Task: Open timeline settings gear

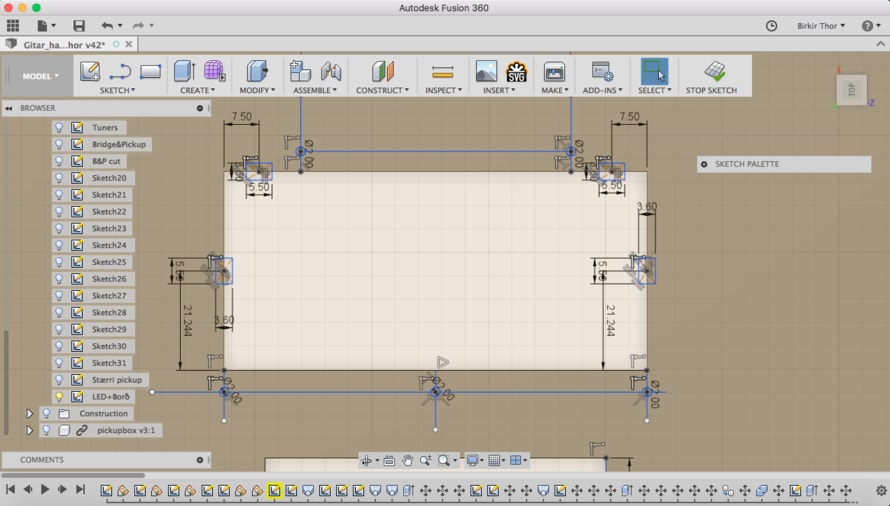Action: click(880, 490)
